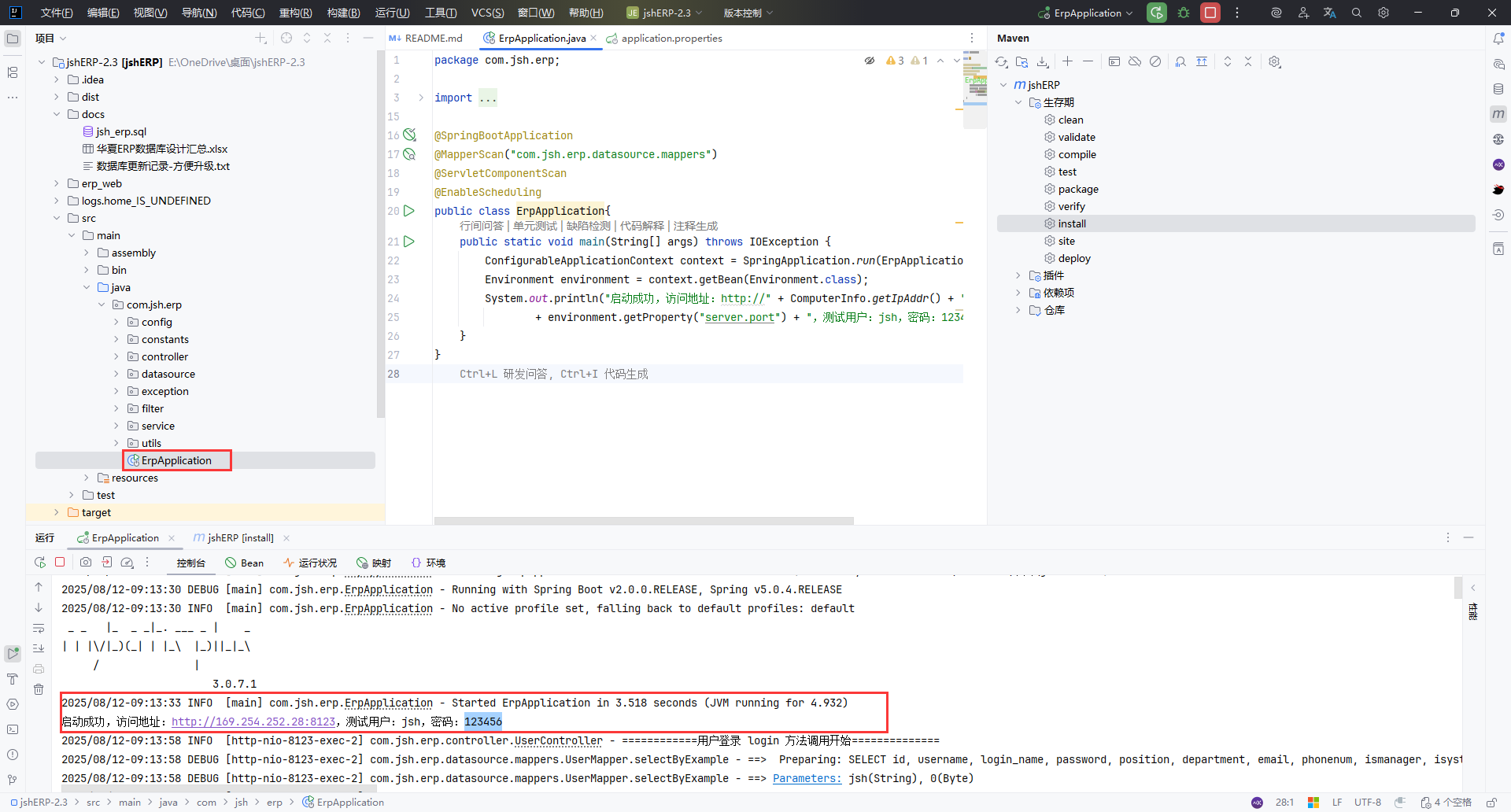Click Maven download sources icon
Image resolution: width=1511 pixels, height=812 pixels.
(1043, 61)
